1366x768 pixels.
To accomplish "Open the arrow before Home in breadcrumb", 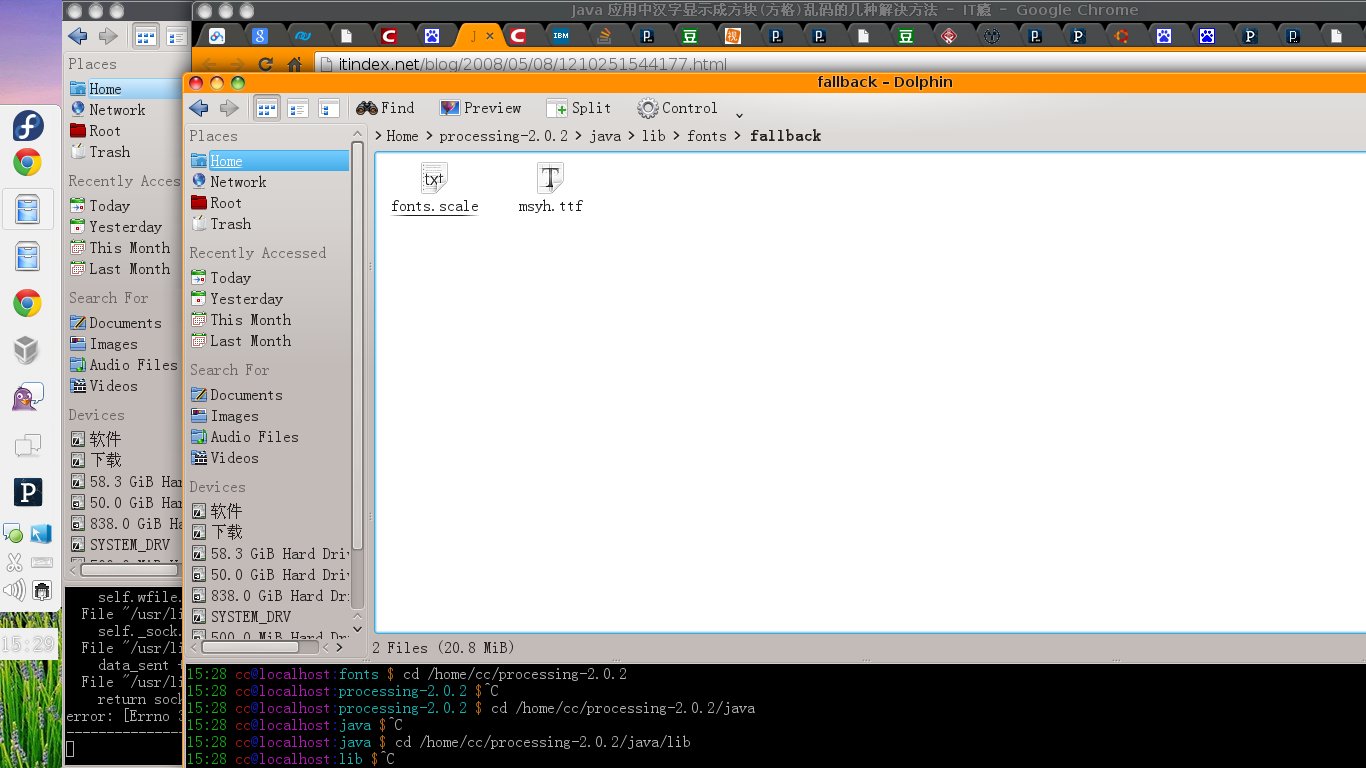I will click(x=379, y=136).
